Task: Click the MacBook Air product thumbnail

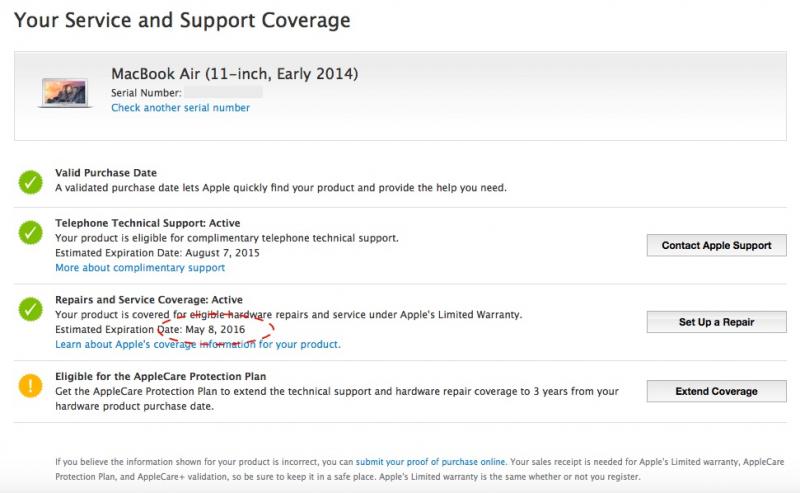Action: [65, 93]
